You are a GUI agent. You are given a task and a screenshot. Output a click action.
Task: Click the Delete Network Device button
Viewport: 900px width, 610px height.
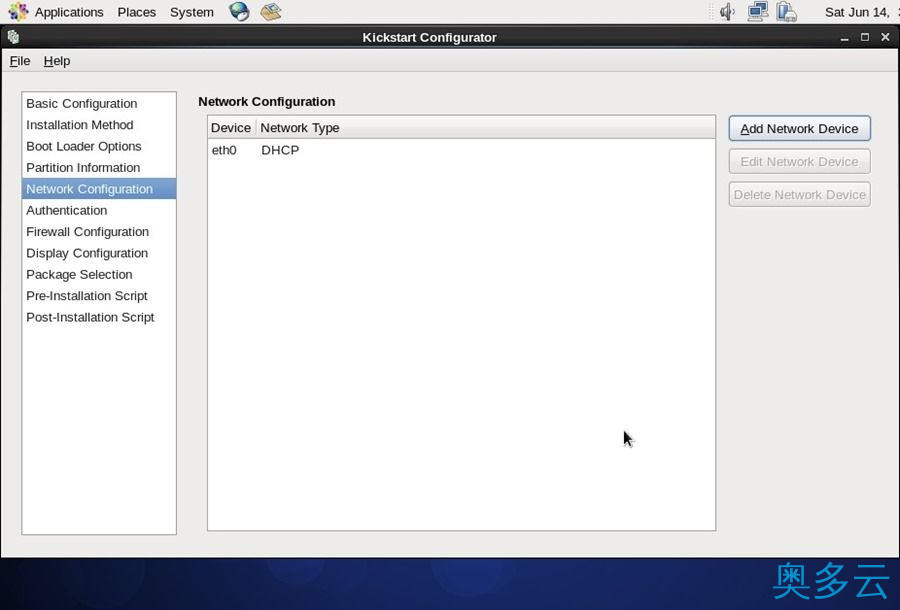[x=800, y=195]
